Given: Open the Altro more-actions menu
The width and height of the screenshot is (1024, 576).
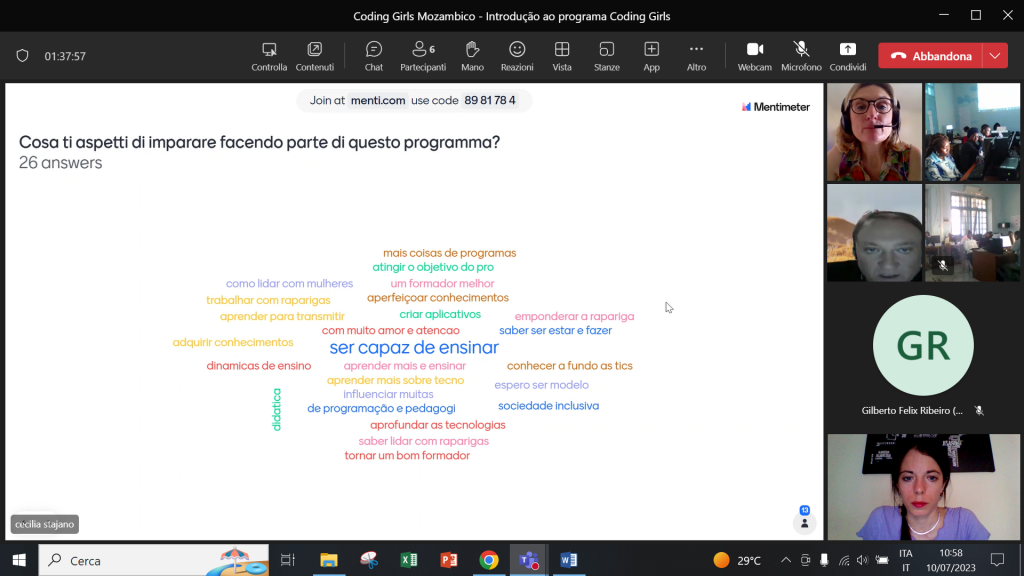Looking at the screenshot, I should (x=696, y=56).
